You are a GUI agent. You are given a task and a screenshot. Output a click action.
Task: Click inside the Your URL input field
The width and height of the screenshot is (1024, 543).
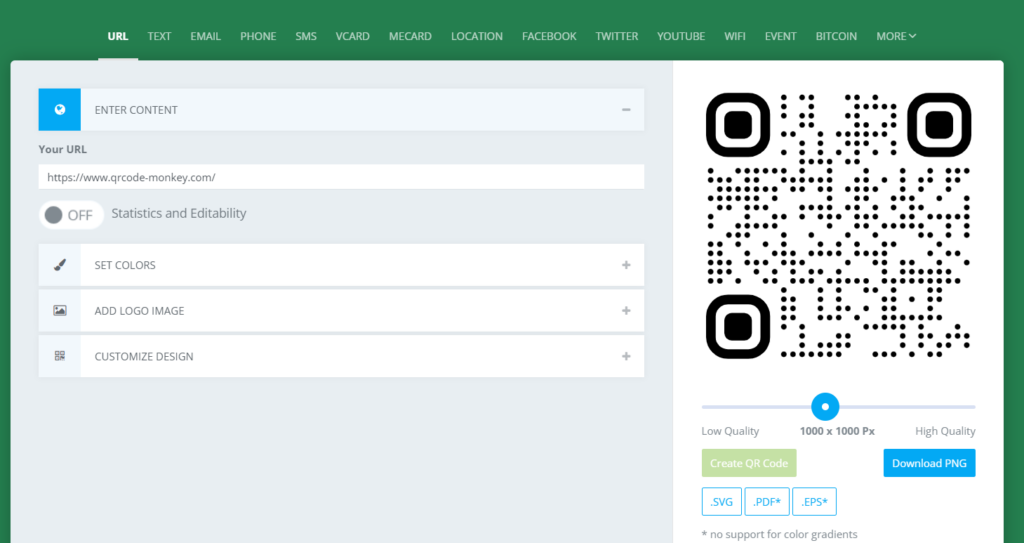pos(341,177)
